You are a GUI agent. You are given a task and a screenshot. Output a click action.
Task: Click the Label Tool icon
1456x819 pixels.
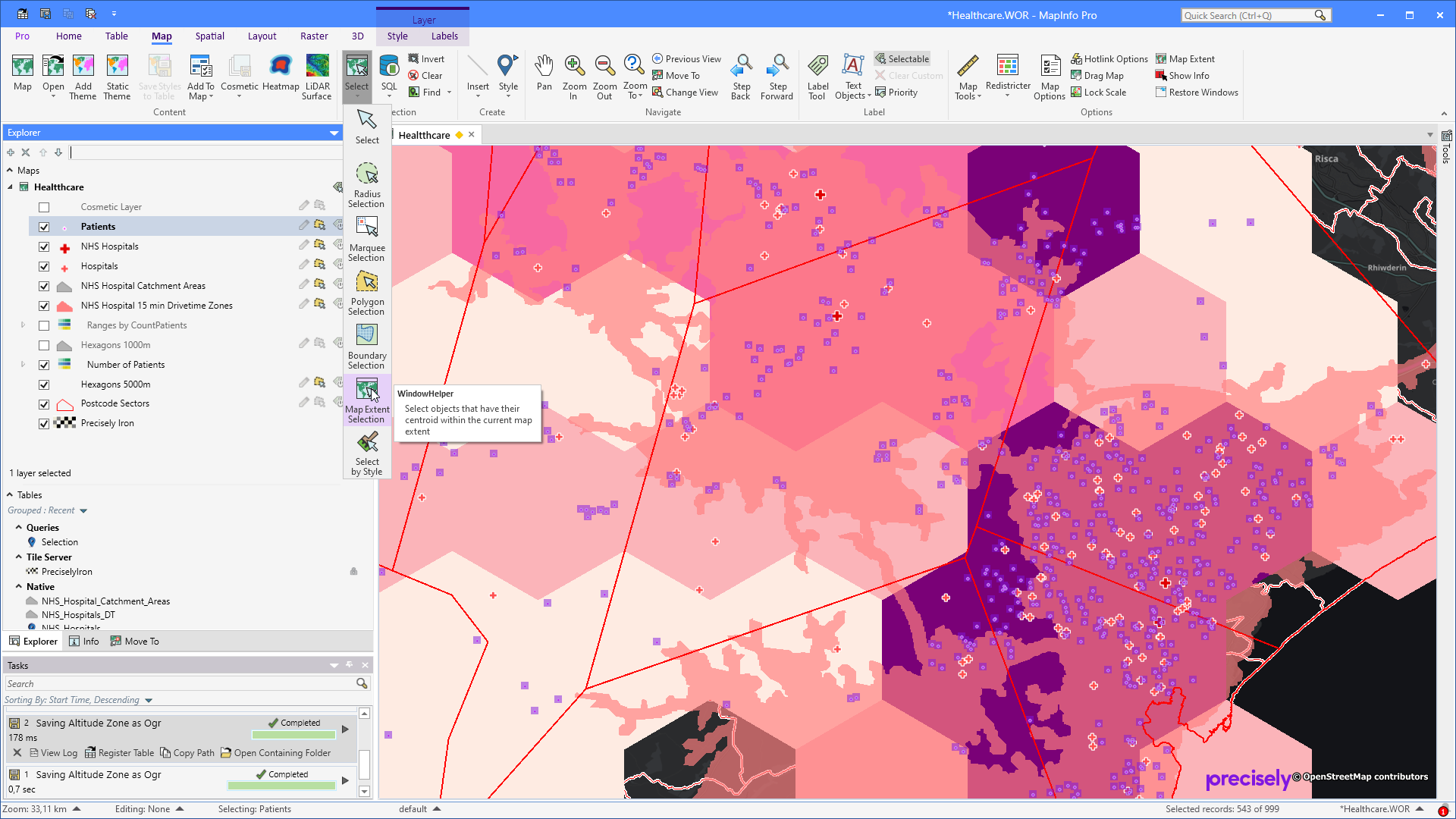(817, 77)
